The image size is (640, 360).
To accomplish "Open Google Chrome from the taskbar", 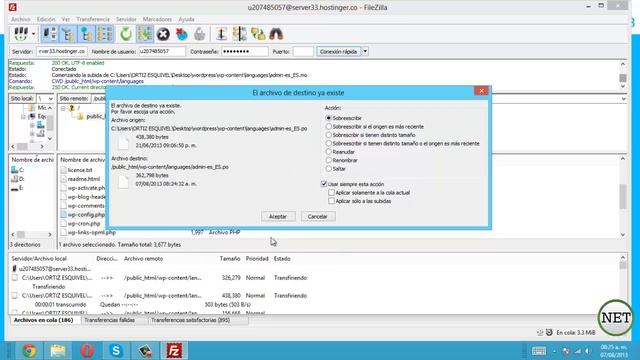I will (x=29, y=351).
